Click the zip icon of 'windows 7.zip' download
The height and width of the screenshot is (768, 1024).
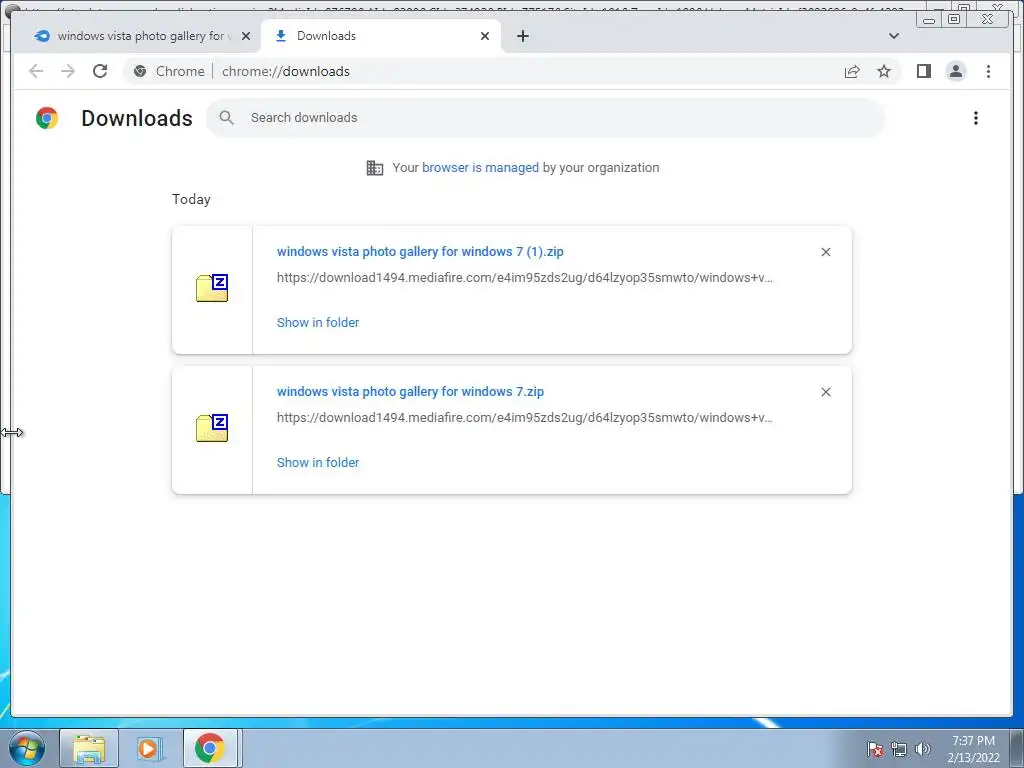pos(212,428)
